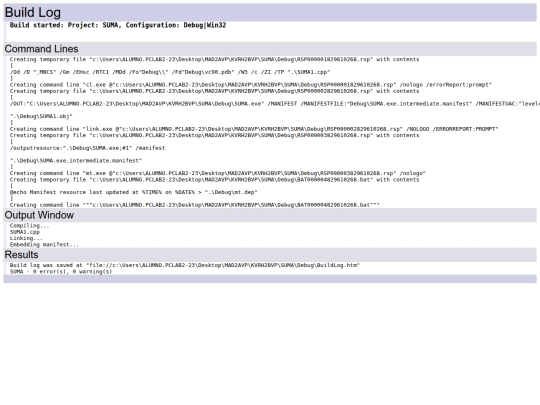Select the 'Build started: Project: SUMA' line
This screenshot has width=540, height=405.
[118, 25]
